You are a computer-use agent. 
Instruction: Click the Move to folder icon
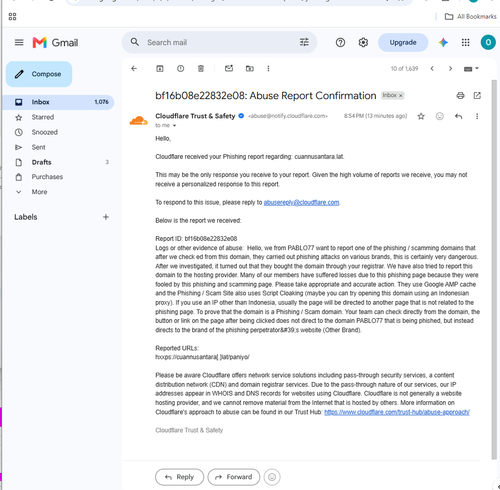tap(249, 68)
